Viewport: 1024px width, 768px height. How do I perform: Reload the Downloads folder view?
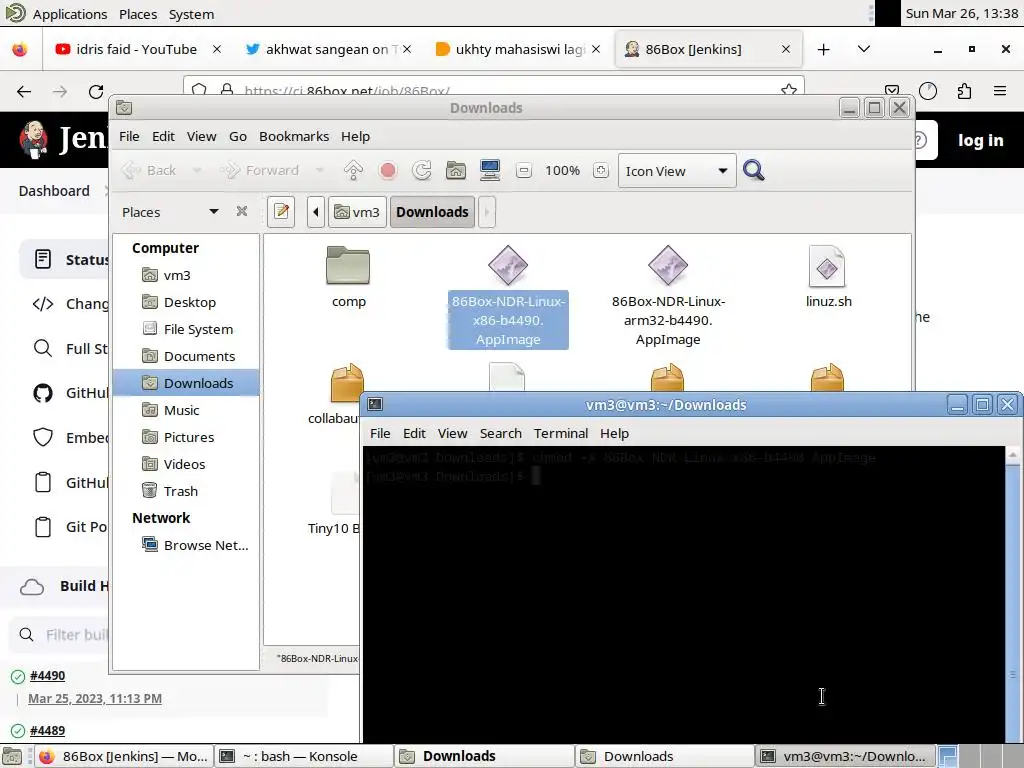(x=422, y=170)
